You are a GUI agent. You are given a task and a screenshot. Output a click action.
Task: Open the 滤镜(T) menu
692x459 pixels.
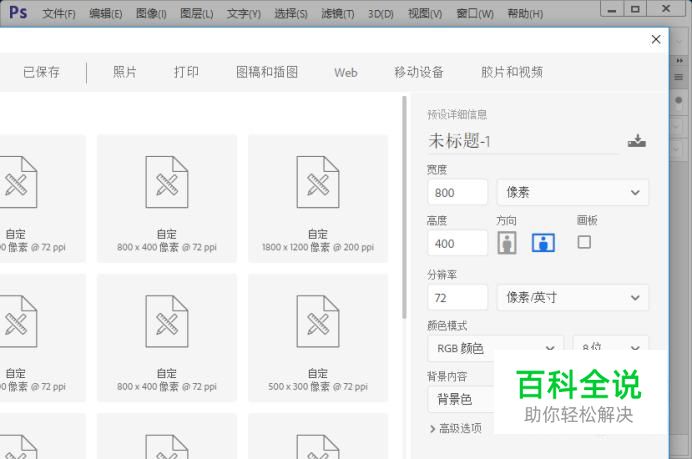click(x=338, y=14)
